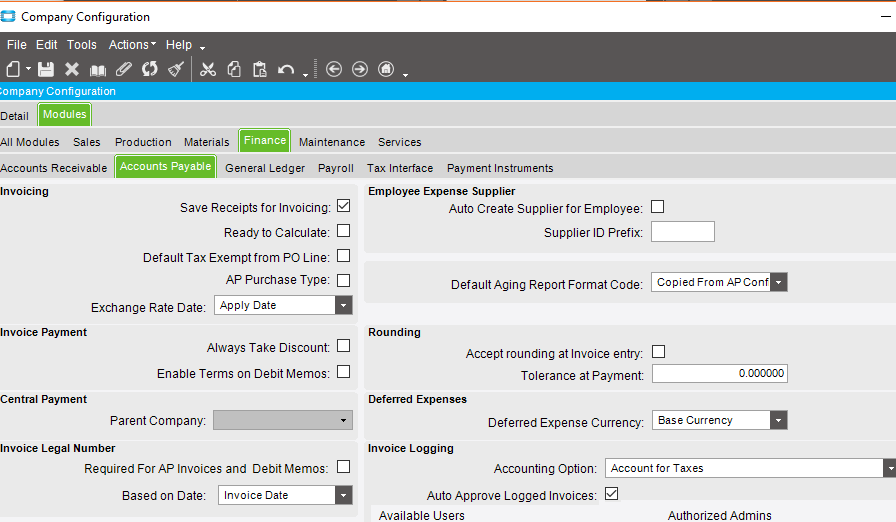The image size is (896, 522).
Task: Open Deferred Expense Currency dropdown
Action: pos(778,420)
